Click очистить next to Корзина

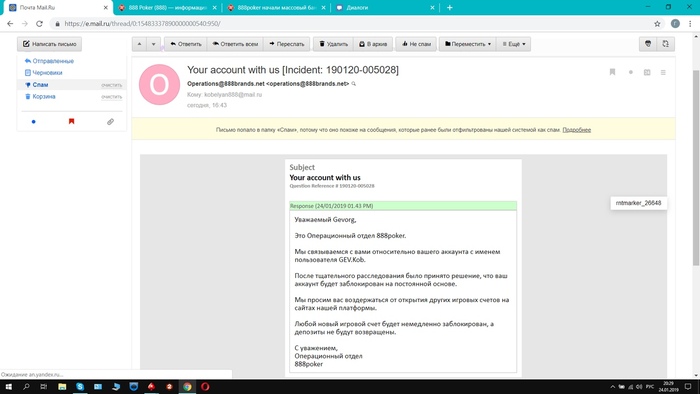pos(112,97)
